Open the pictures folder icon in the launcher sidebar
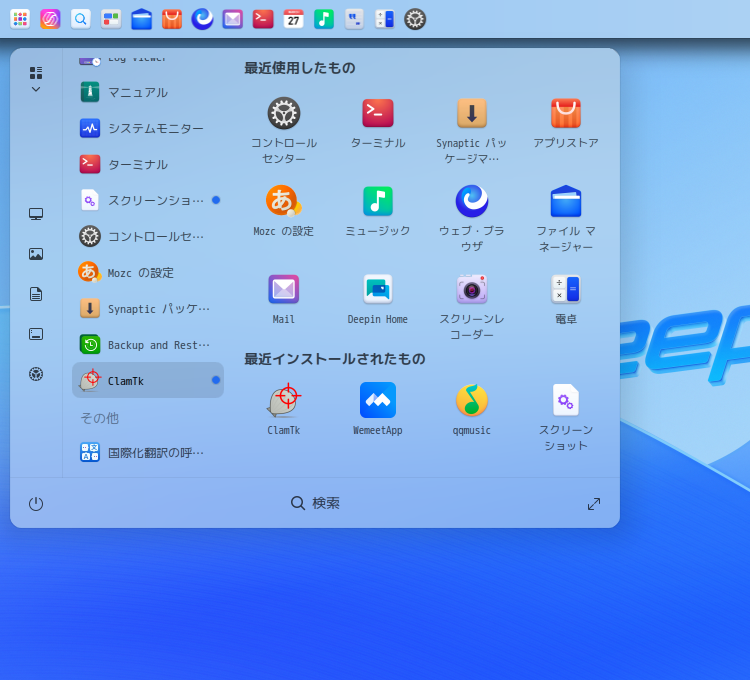 pos(36,254)
